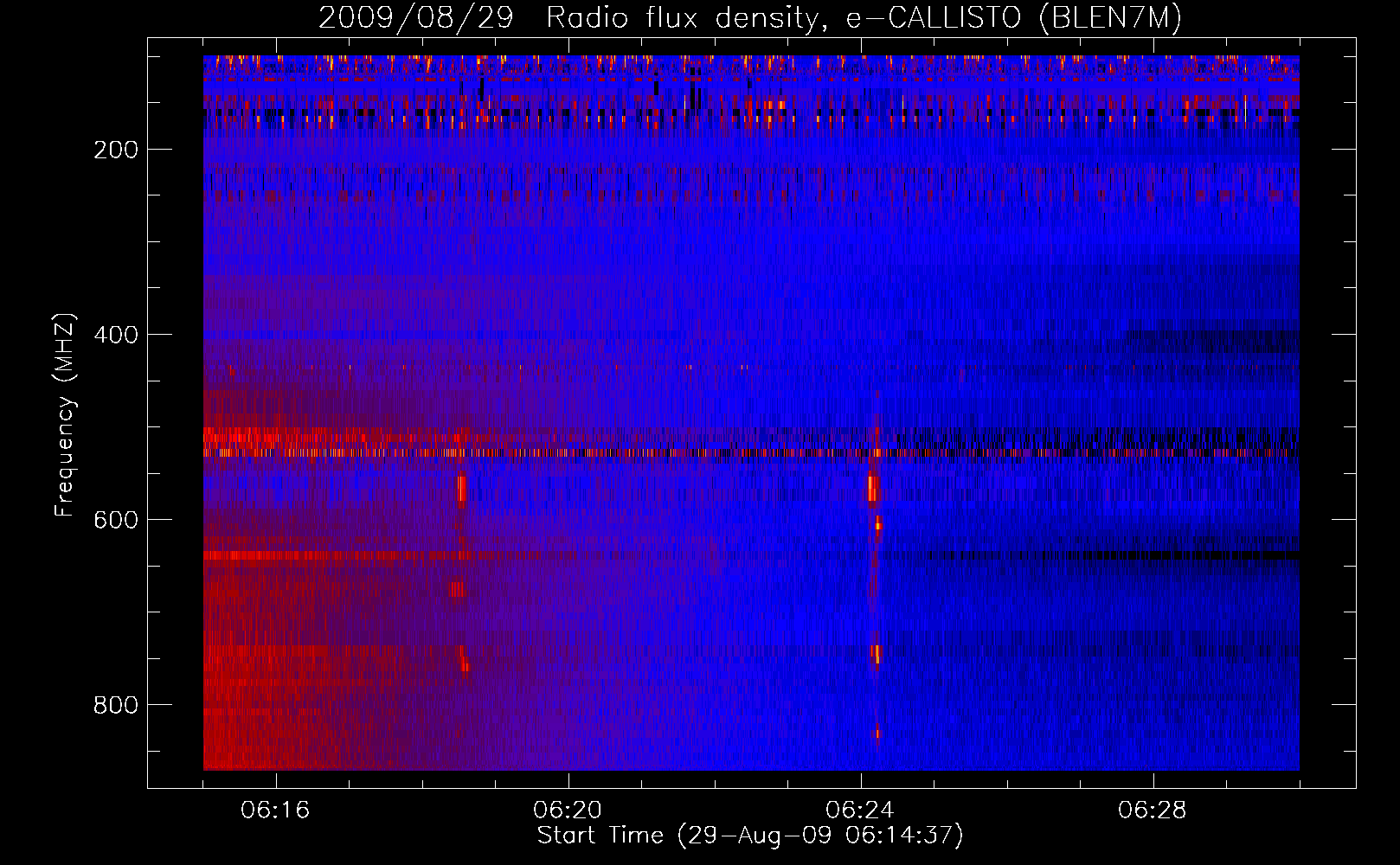Click the 600 frequency axis label

click(x=116, y=520)
